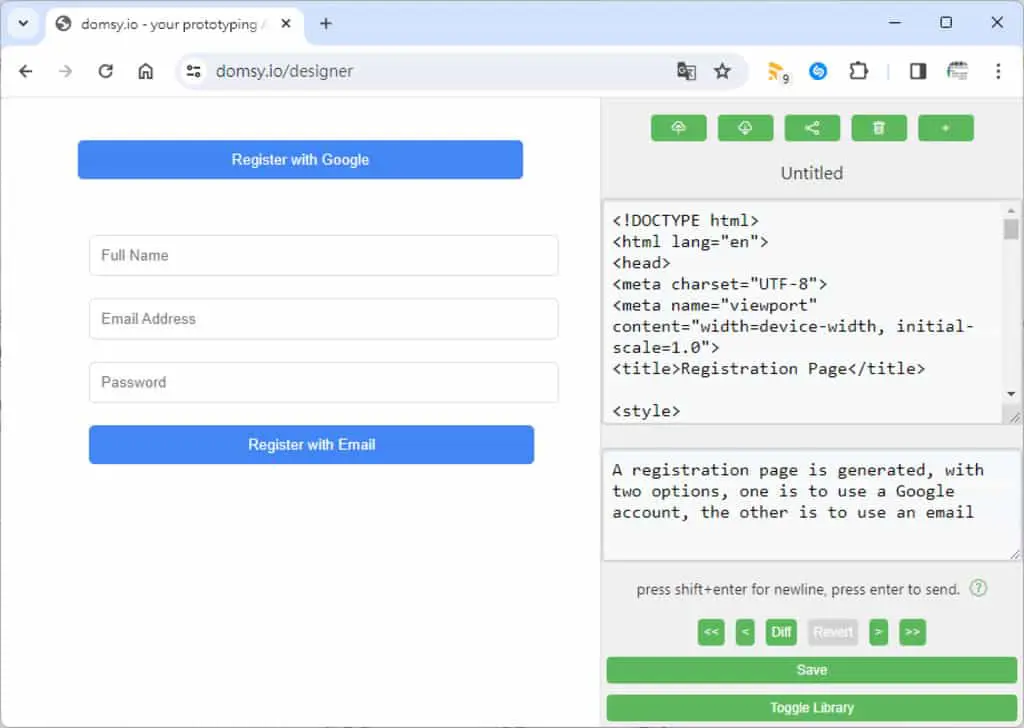This screenshot has width=1024, height=728.
Task: Open the tab search dropdown arrow
Action: click(24, 24)
